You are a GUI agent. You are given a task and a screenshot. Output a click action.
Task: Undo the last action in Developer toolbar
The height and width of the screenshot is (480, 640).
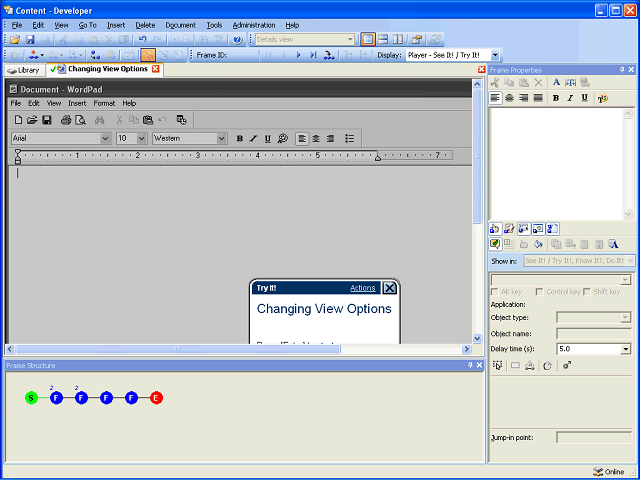point(142,40)
